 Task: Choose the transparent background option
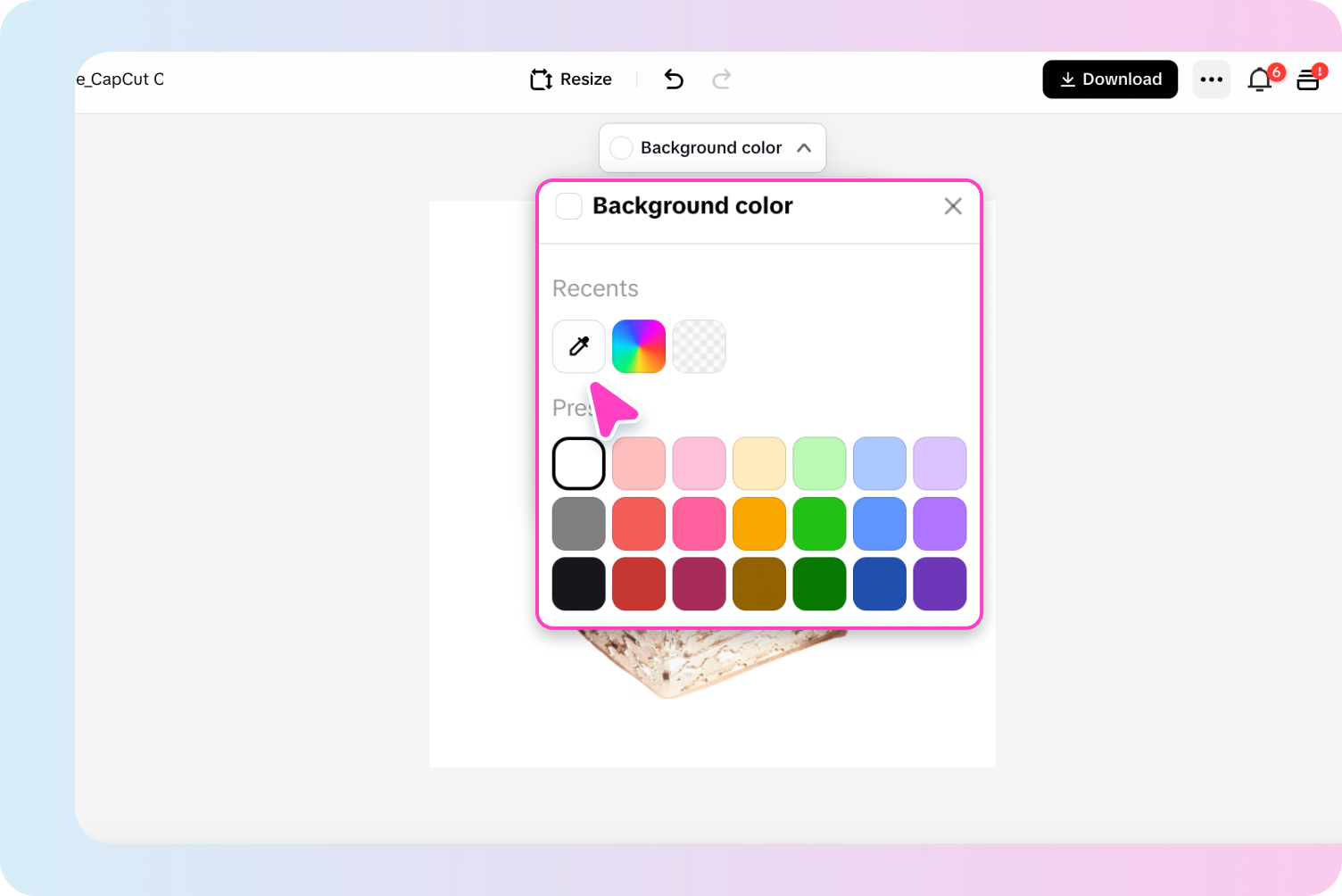[700, 346]
